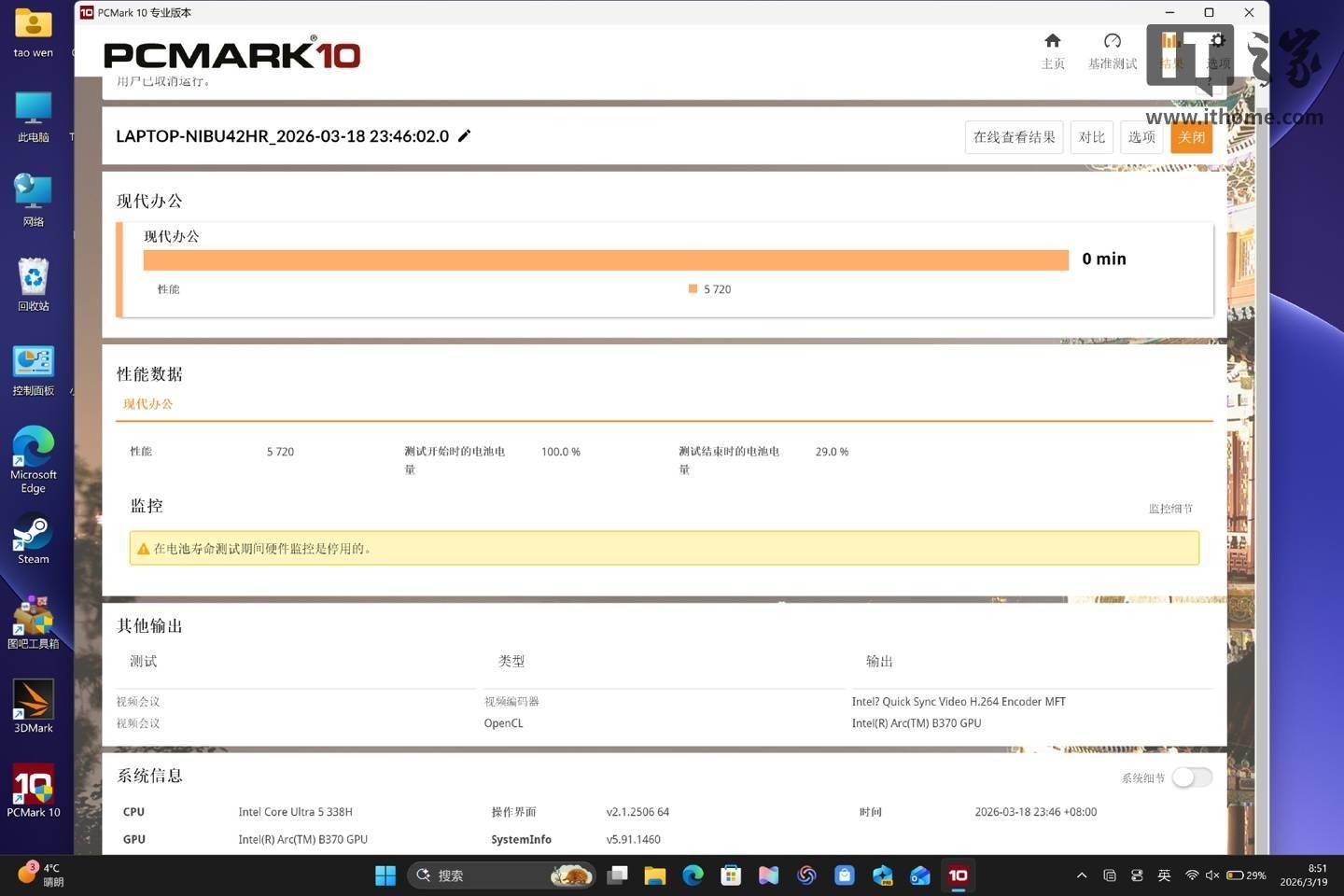Click the PCMark 10 taskbar icon
1344x896 pixels.
[x=958, y=875]
